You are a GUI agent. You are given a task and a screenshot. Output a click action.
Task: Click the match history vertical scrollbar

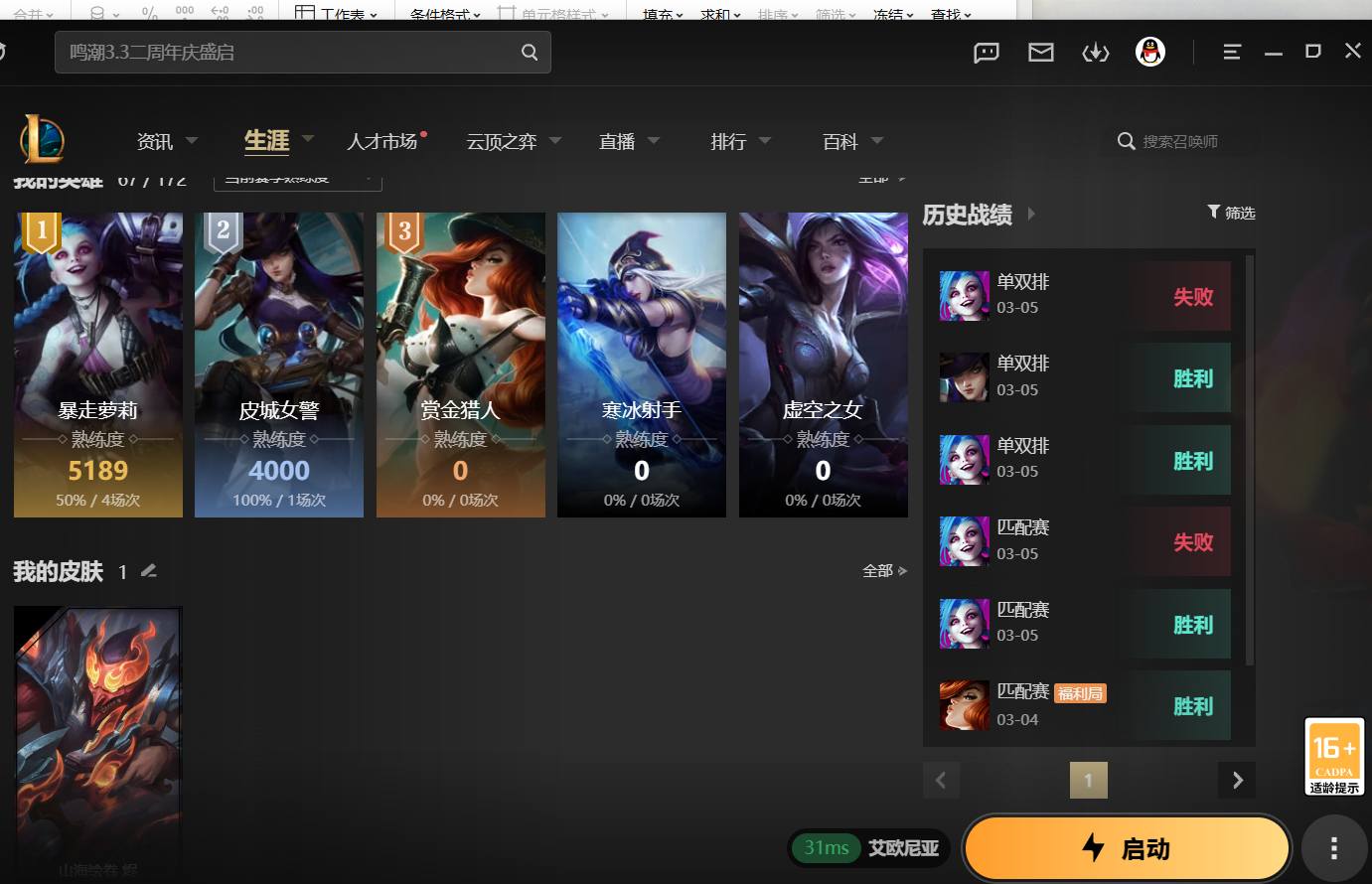(x=1249, y=459)
